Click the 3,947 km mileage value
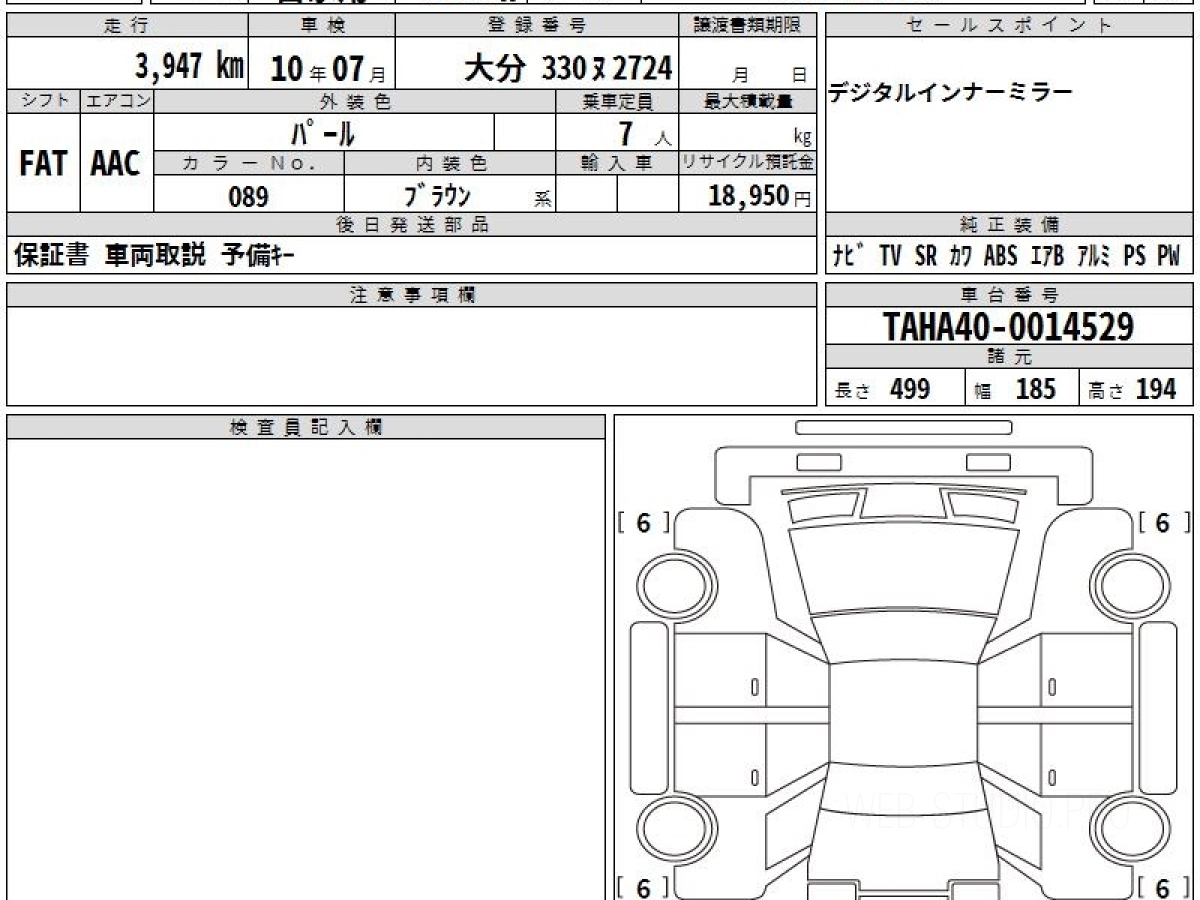This screenshot has height=900, width=1200. 189,67
